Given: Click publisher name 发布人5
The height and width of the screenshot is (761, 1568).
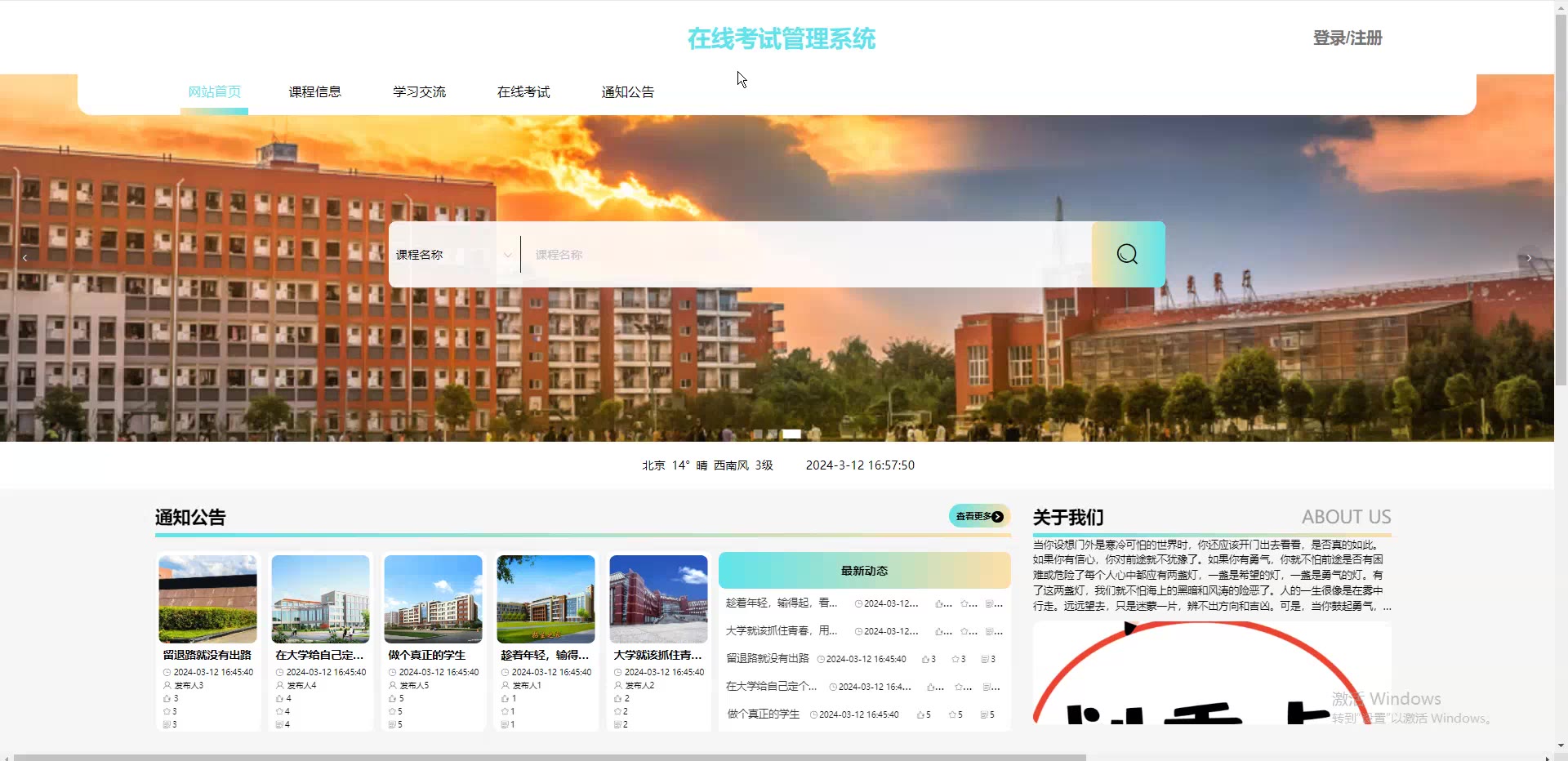Looking at the screenshot, I should click(x=414, y=686).
